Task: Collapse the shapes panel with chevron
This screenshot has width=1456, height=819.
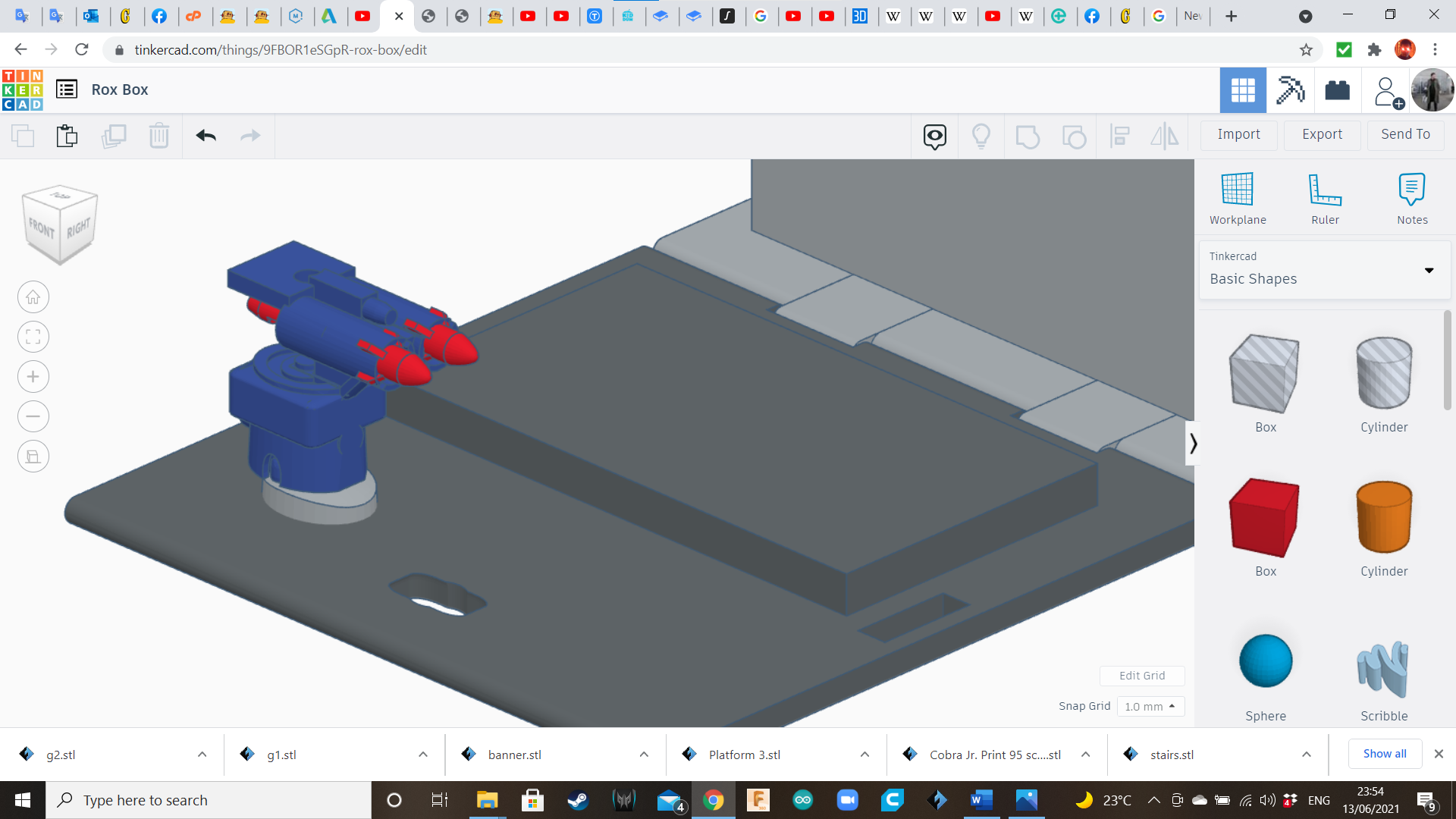Action: click(x=1193, y=444)
